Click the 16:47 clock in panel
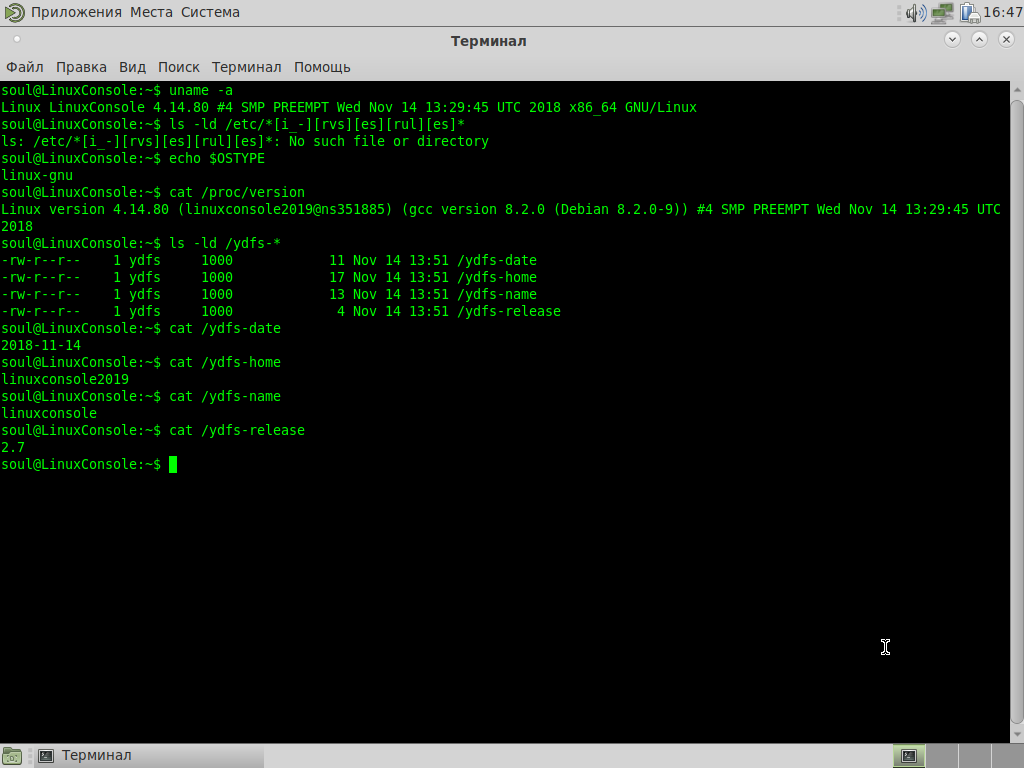 pos(1002,12)
